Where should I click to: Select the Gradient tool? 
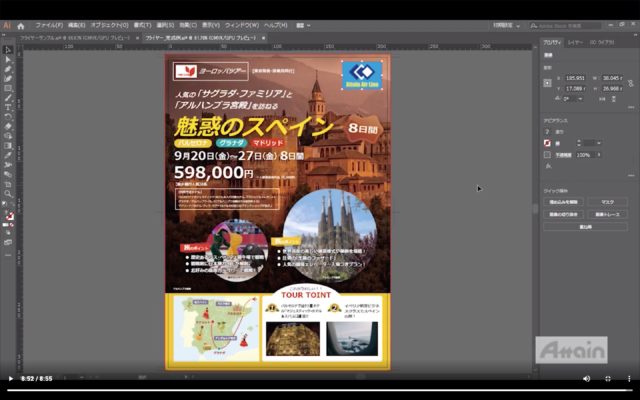(x=8, y=146)
